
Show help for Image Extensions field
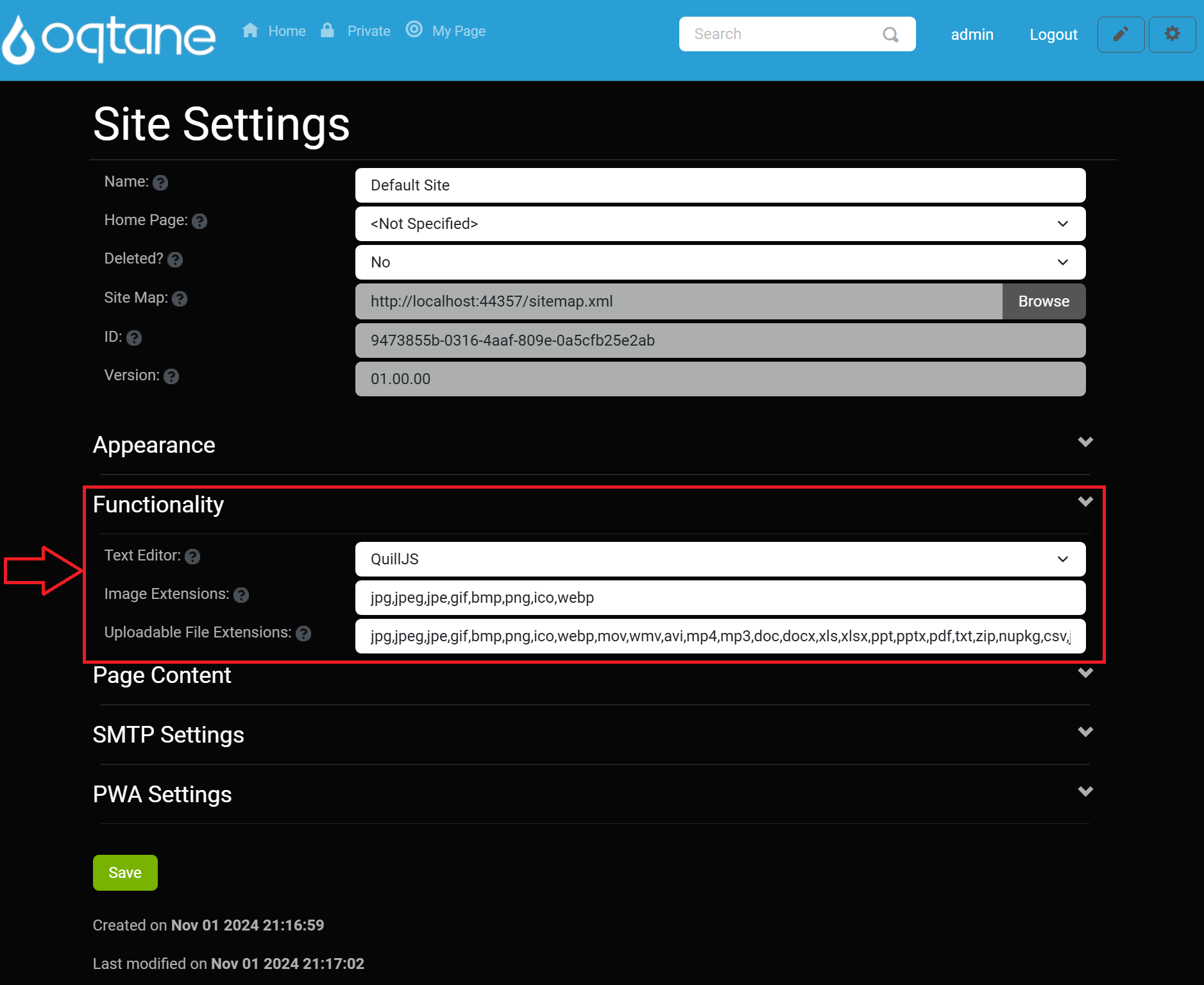(x=241, y=595)
